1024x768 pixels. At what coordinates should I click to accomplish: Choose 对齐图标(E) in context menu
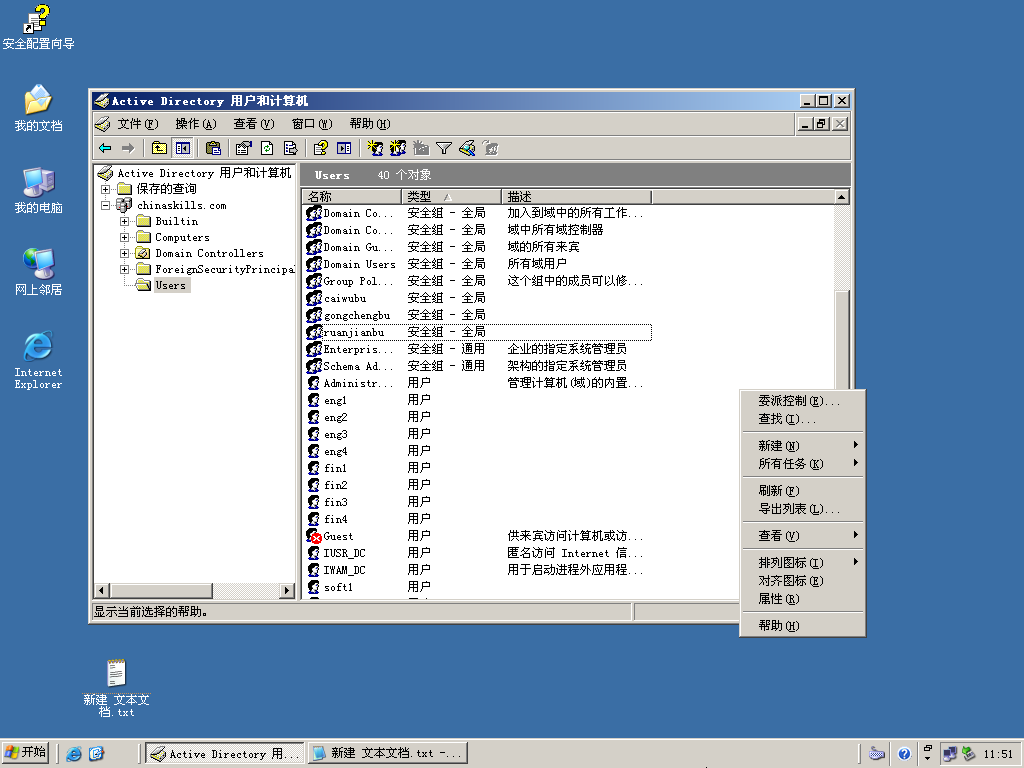[x=803, y=581]
